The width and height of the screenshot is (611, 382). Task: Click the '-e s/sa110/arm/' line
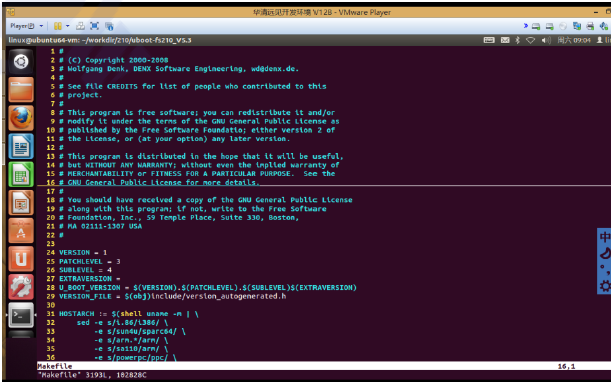tap(131, 349)
